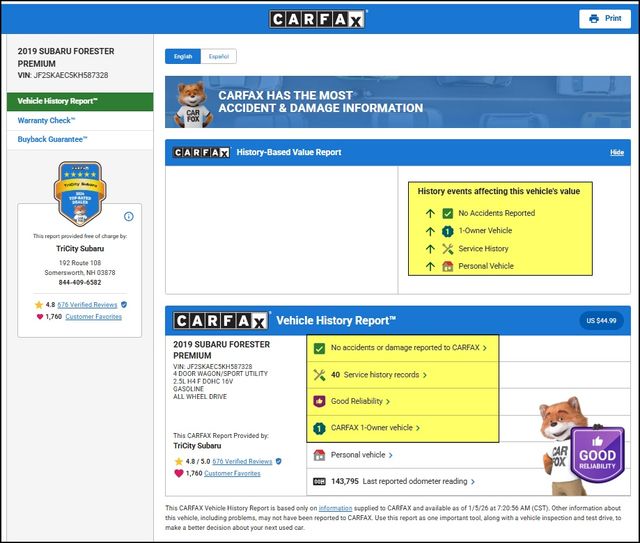This screenshot has height=543, width=640.
Task: Open Buyback Guarantee in sidebar
Action: point(52,139)
